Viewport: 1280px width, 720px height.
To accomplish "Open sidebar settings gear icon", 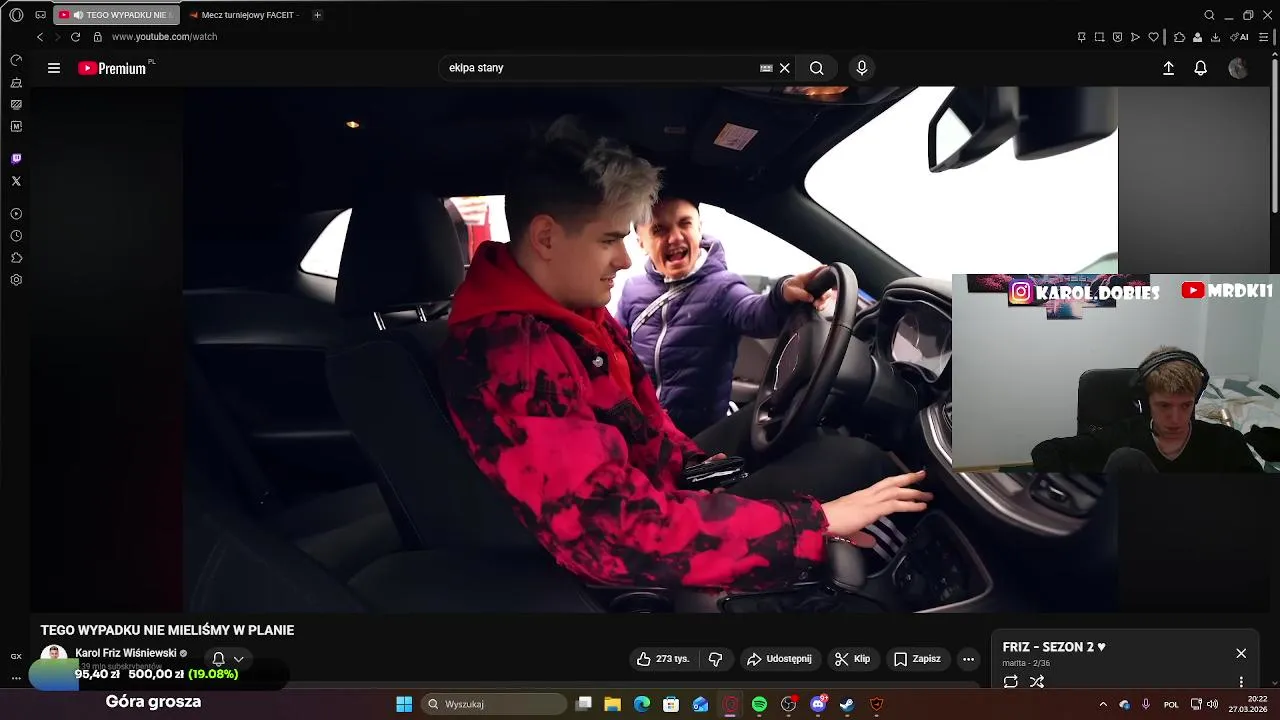I will tap(16, 280).
